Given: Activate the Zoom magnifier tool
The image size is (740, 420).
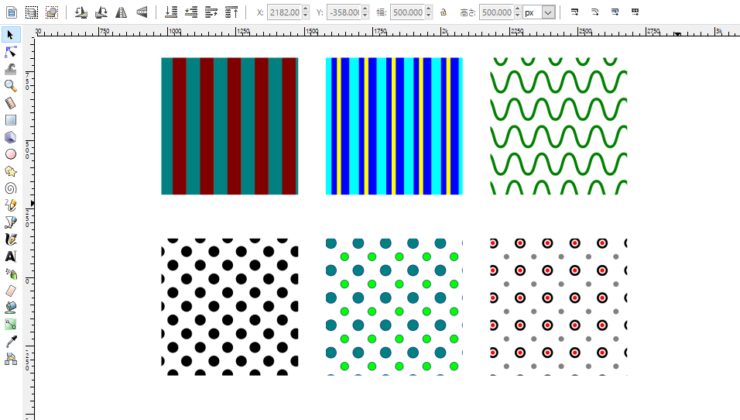Looking at the screenshot, I should click(x=11, y=86).
